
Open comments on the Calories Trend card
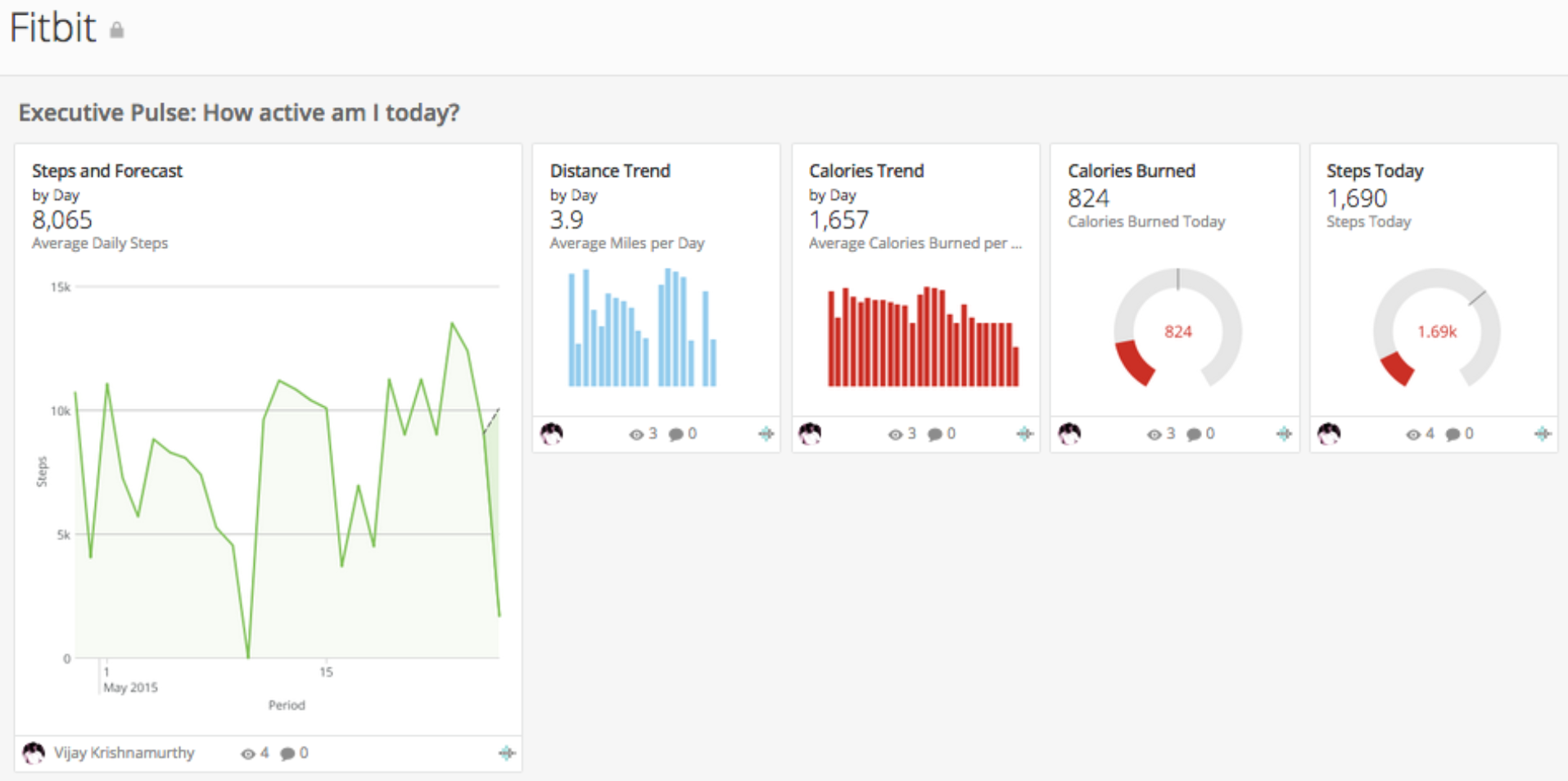(934, 434)
